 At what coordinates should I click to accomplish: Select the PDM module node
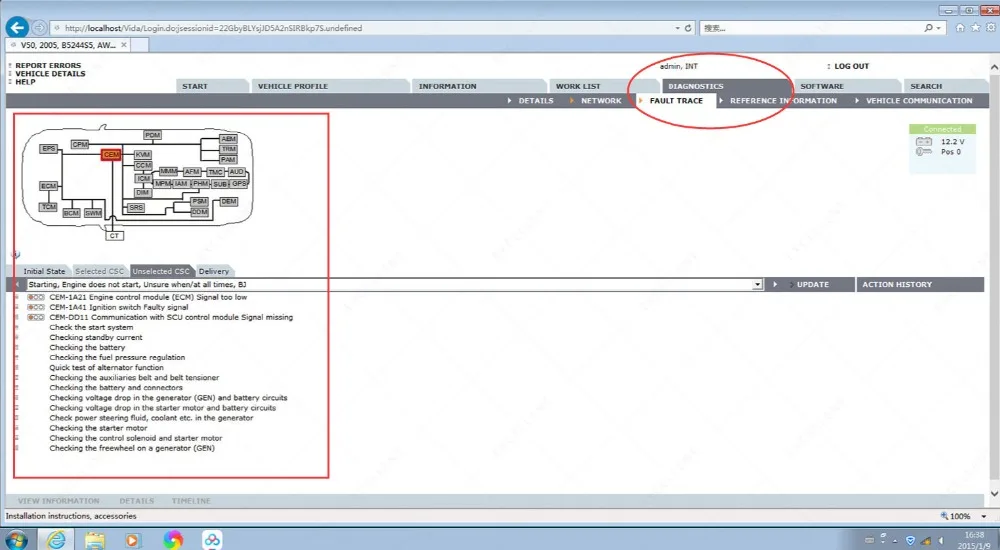152,135
